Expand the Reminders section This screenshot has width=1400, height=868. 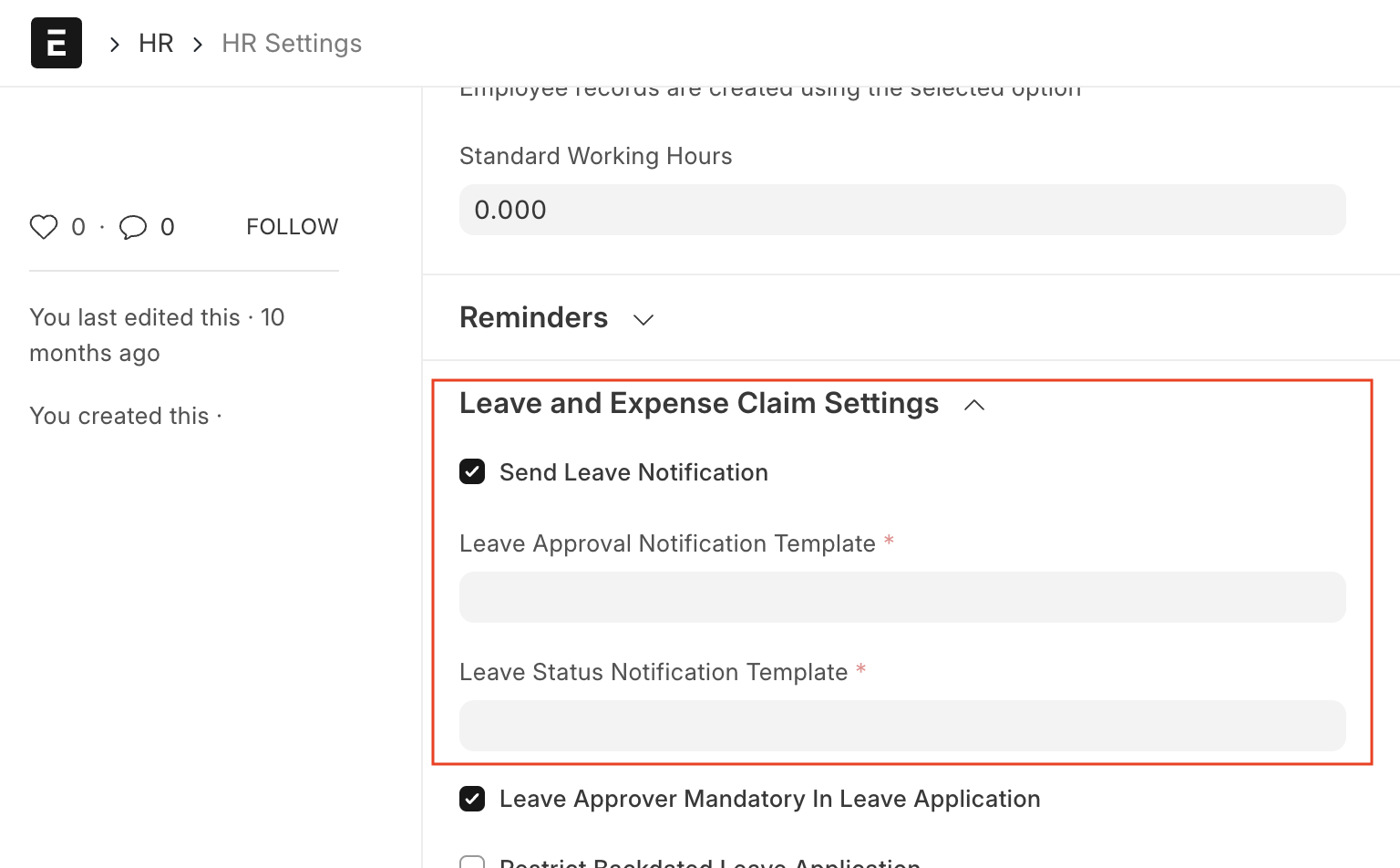point(643,319)
